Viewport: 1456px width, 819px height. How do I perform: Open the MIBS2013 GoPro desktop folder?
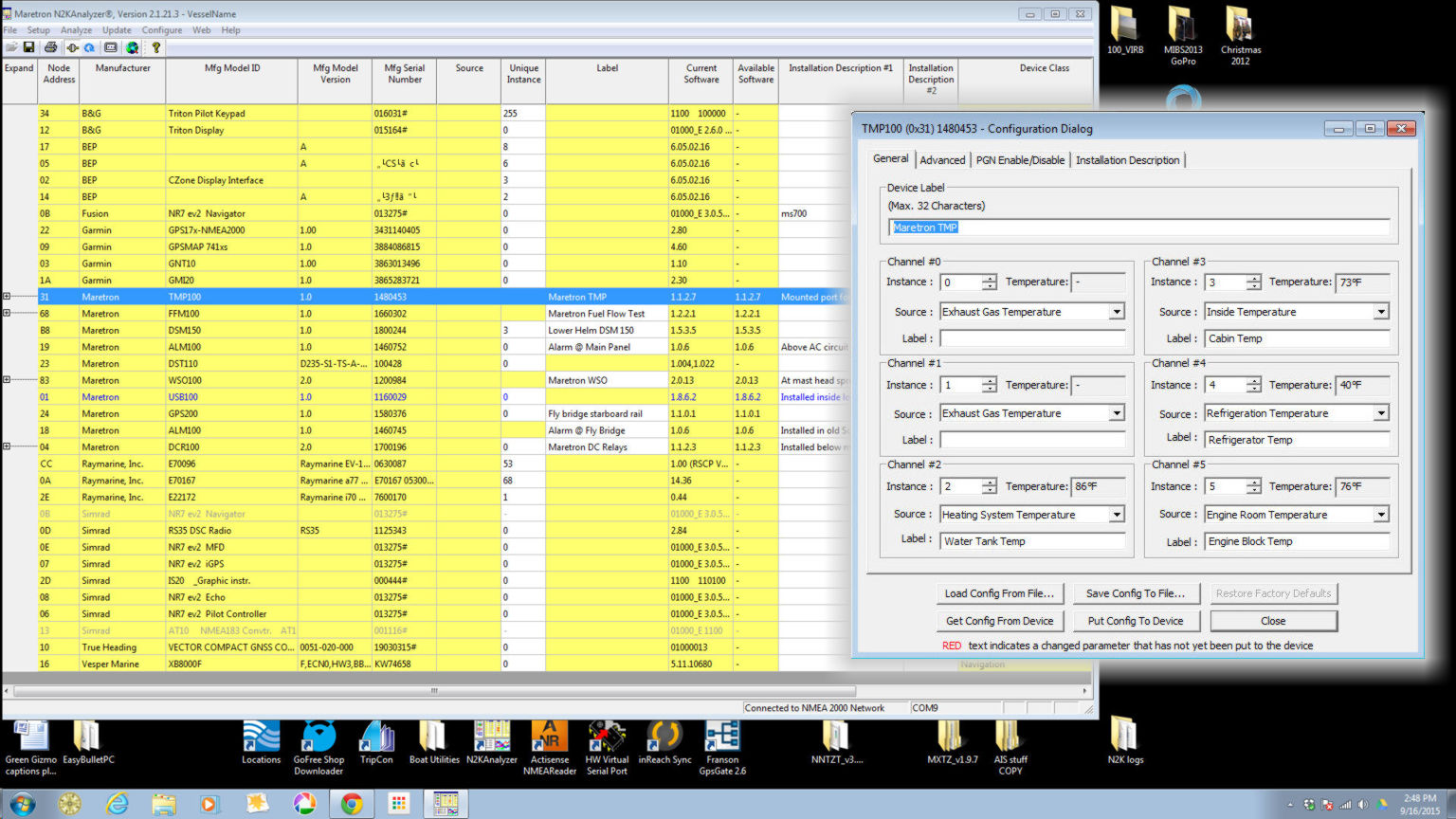1183,35
